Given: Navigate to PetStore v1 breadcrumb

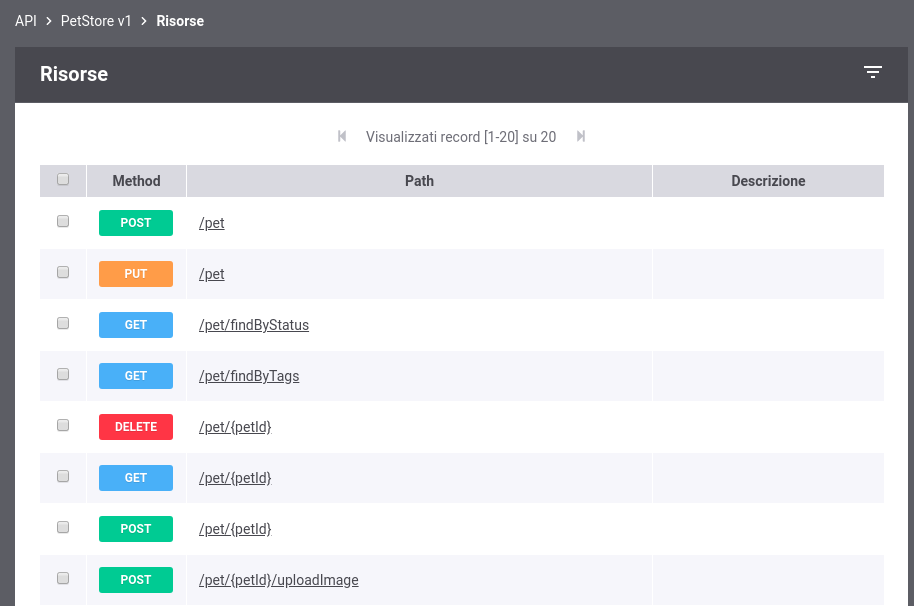Looking at the screenshot, I should [96, 21].
